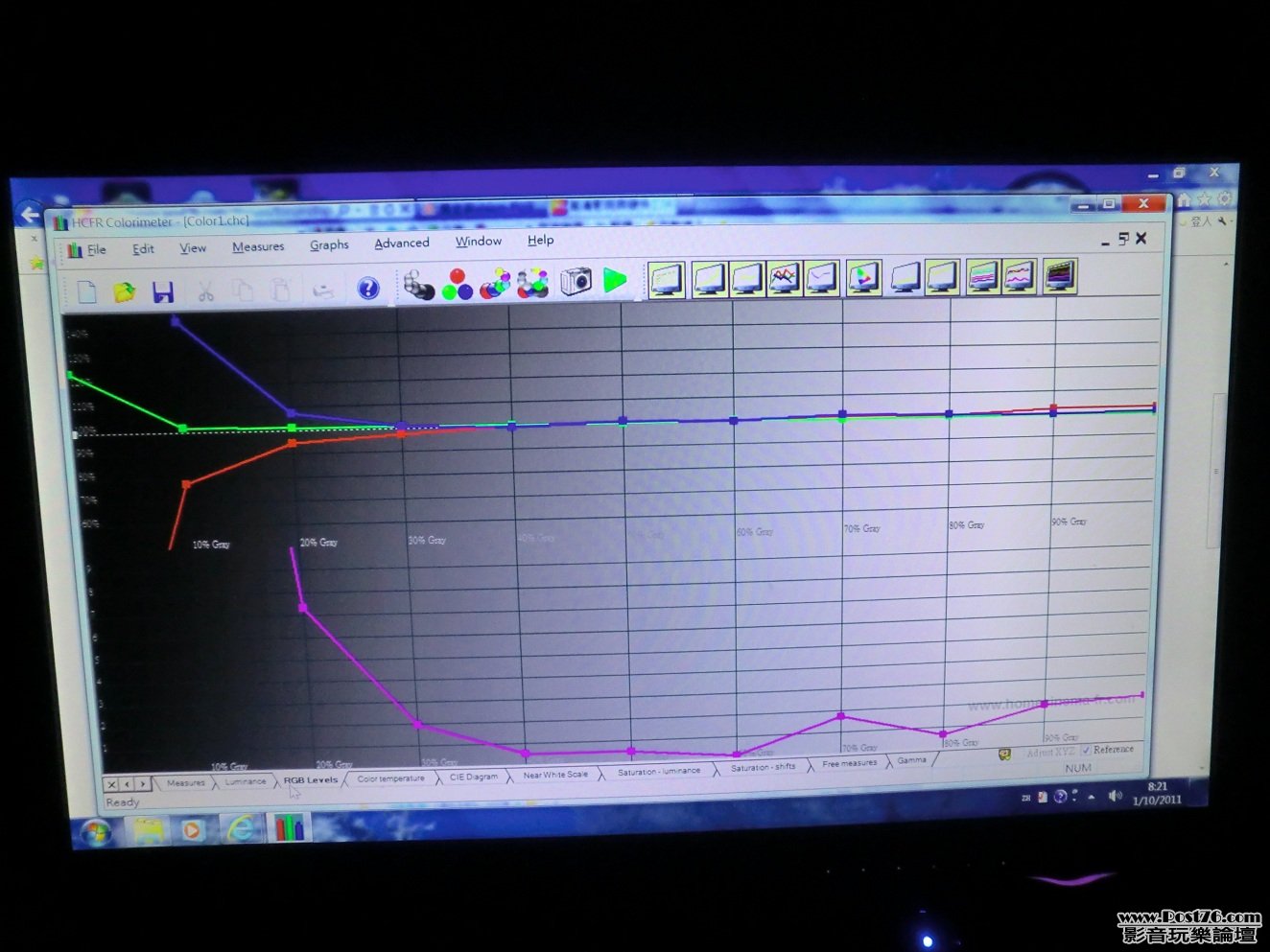This screenshot has width=1270, height=952.
Task: Open the CIE diagram monitor icon
Action: pyautogui.click(x=863, y=277)
